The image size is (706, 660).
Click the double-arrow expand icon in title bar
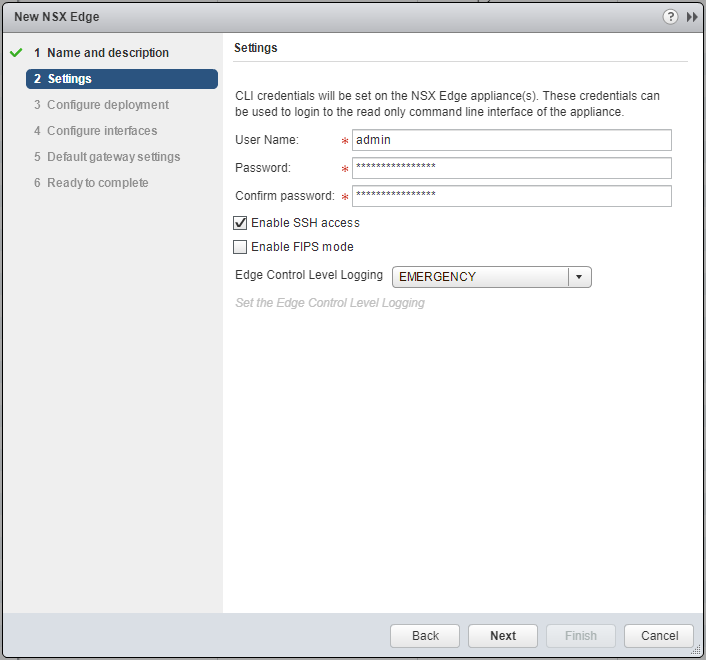[691, 17]
